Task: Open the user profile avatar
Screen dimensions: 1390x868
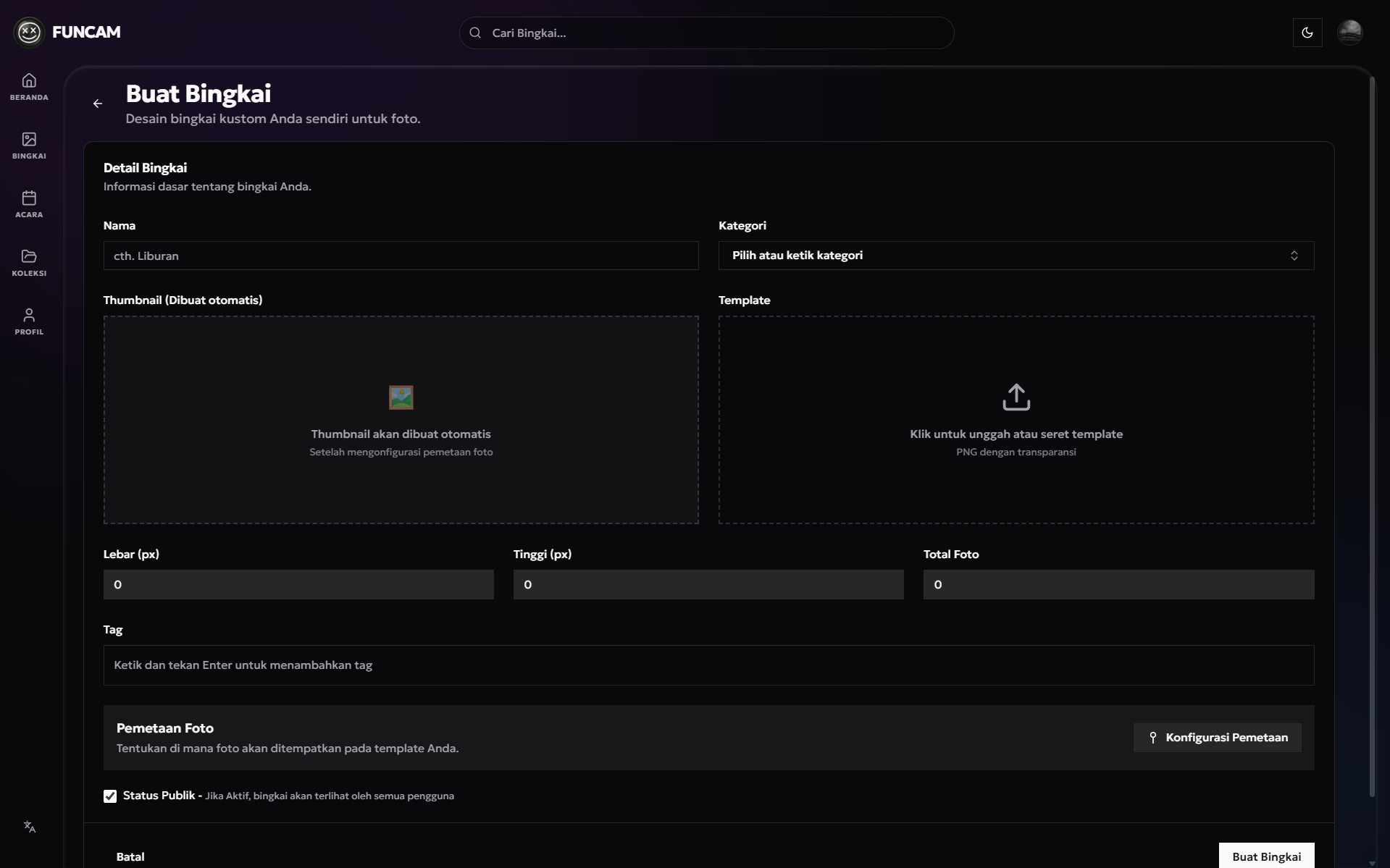Action: tap(1349, 33)
